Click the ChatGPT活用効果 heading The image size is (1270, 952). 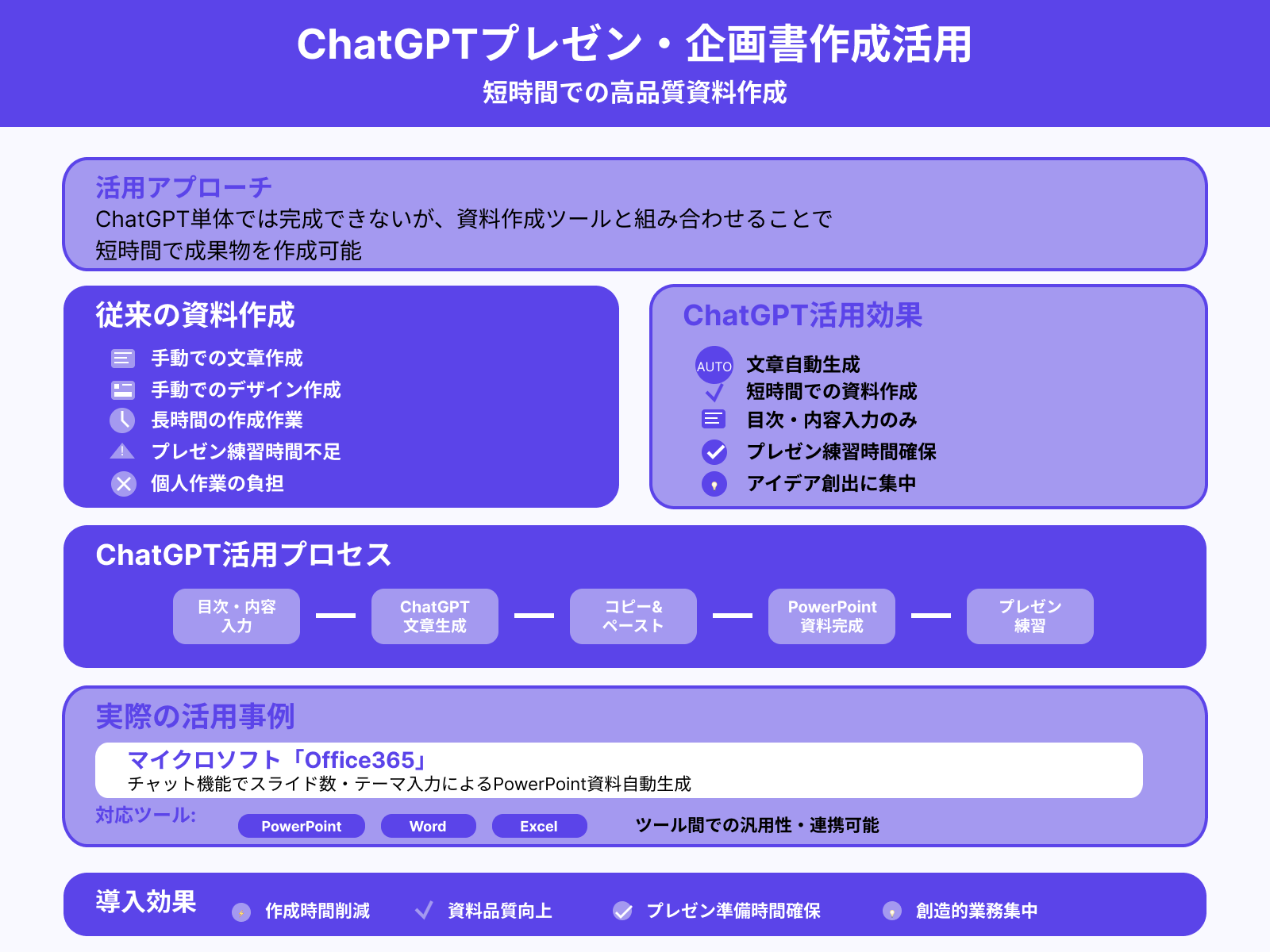click(802, 315)
